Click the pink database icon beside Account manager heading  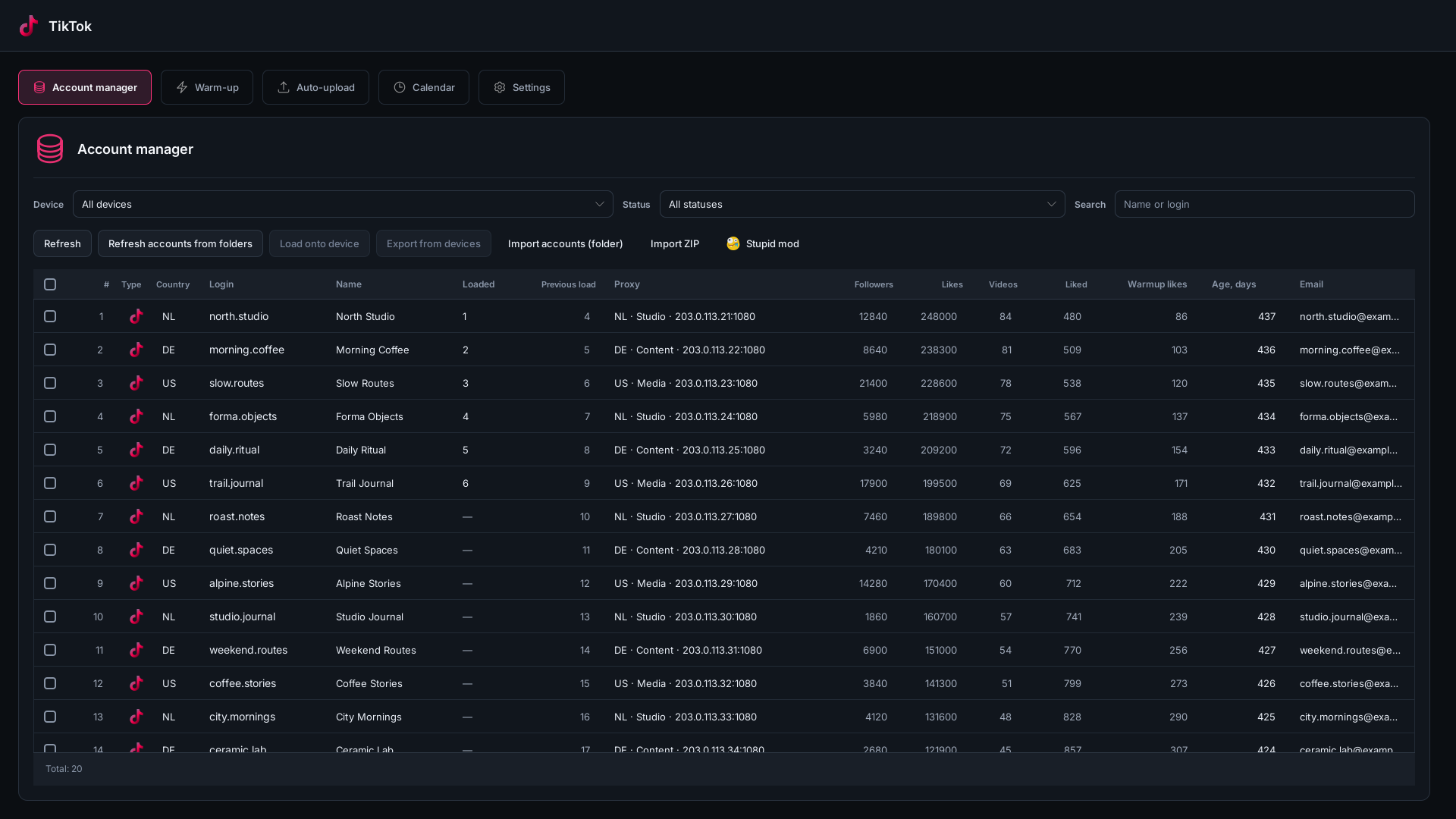(x=50, y=149)
